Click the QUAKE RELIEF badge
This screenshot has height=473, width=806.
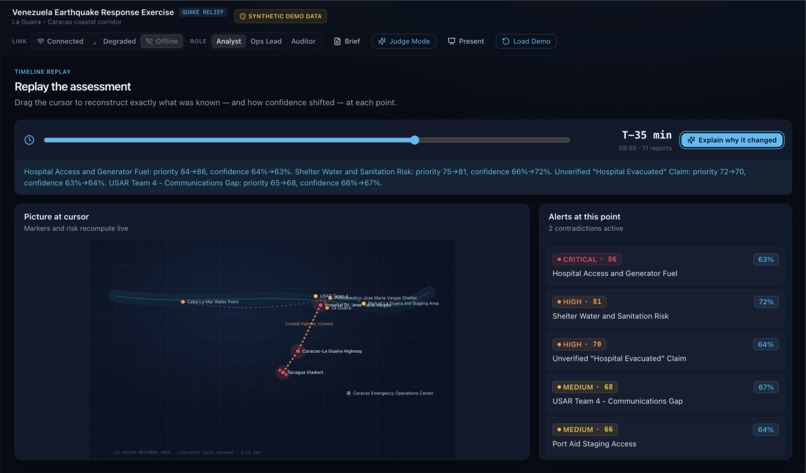point(203,12)
